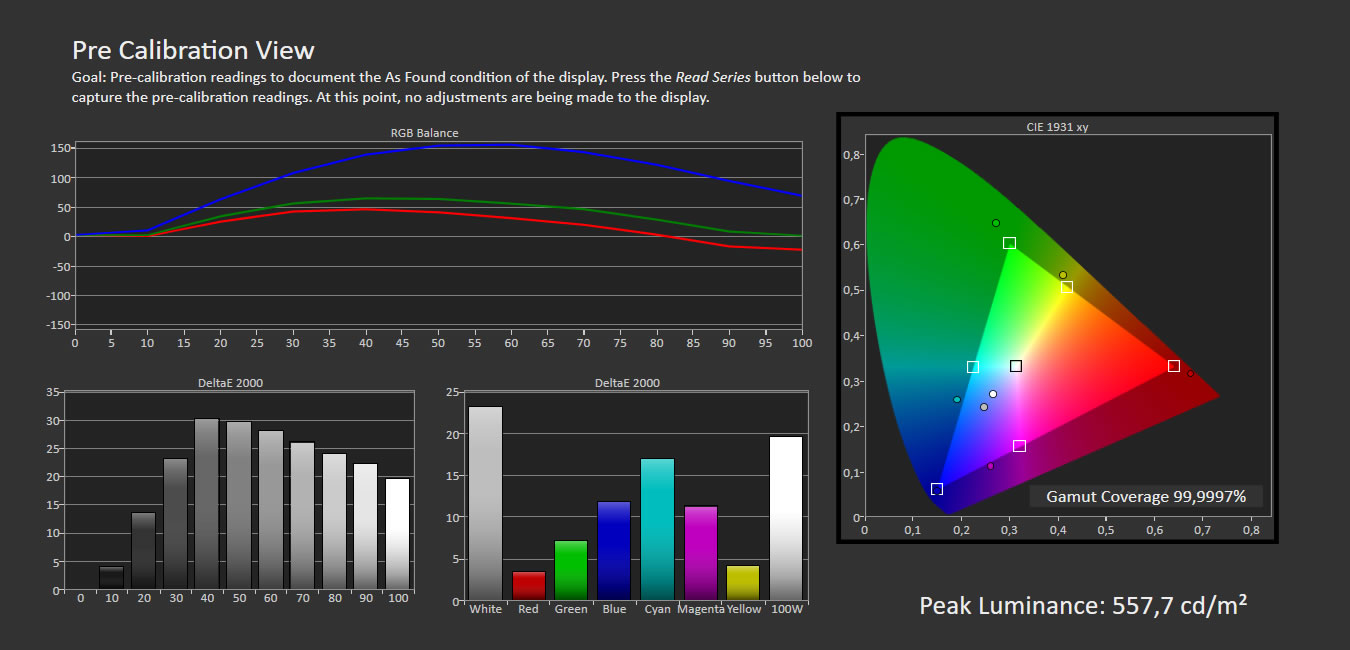1350x650 pixels.
Task: Click the magenta target square in the CIE chart
Action: click(1019, 446)
